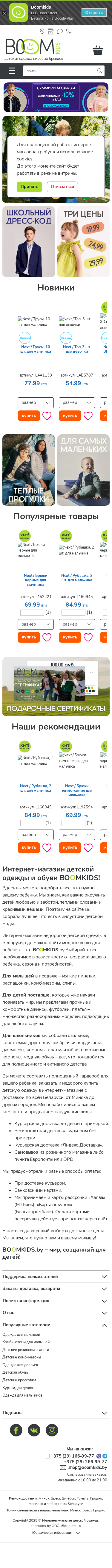Add LAA1138 product to favorites heart

click(x=47, y=416)
